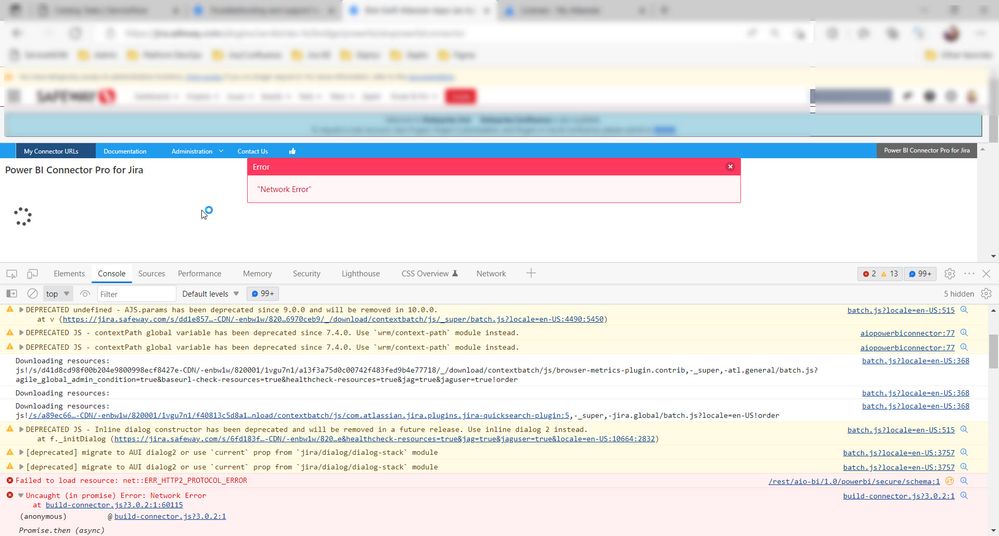Image resolution: width=999 pixels, height=536 pixels.
Task: Clear the console with the ban icon
Action: (32, 294)
